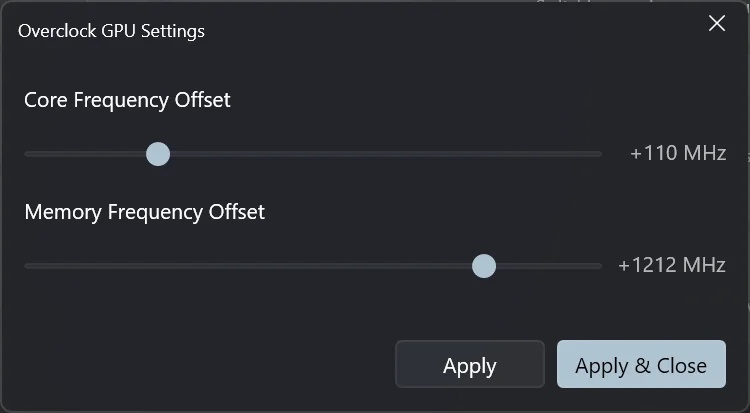Click memory slider track right of handle
This screenshot has width=750, height=413.
coord(545,266)
